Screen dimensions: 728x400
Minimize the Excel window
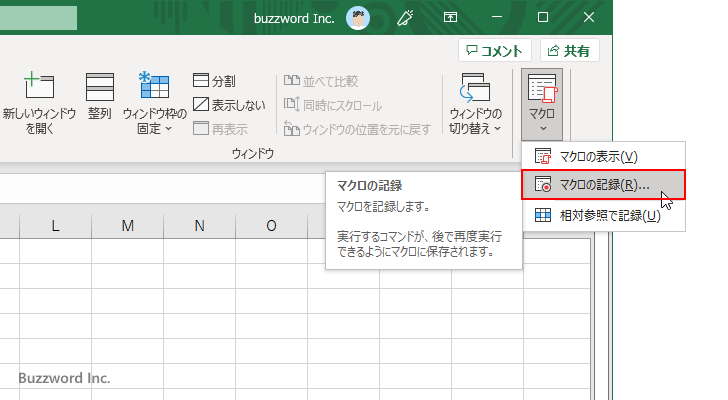tap(497, 18)
